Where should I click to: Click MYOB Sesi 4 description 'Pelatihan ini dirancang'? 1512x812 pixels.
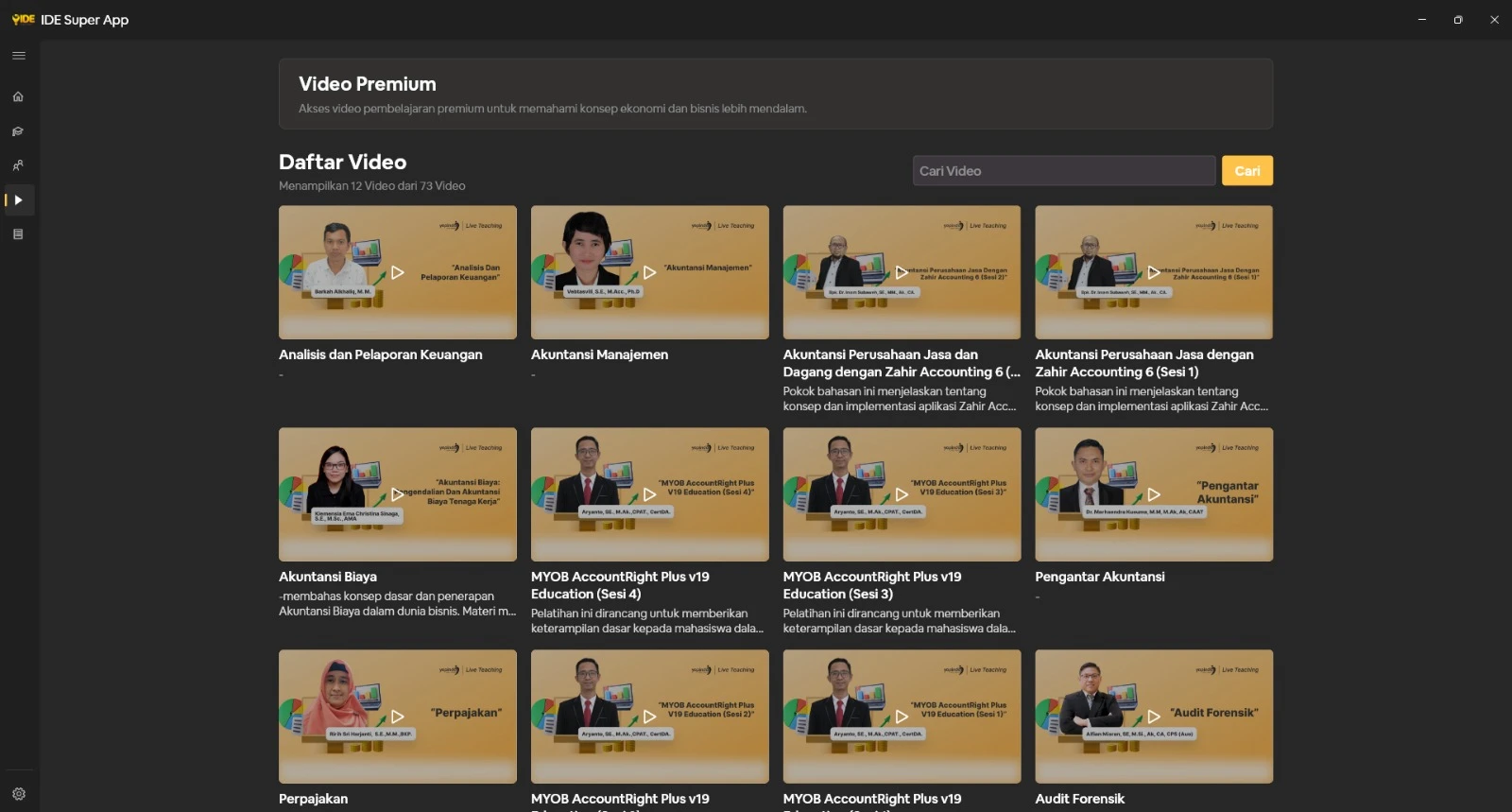[647, 621]
